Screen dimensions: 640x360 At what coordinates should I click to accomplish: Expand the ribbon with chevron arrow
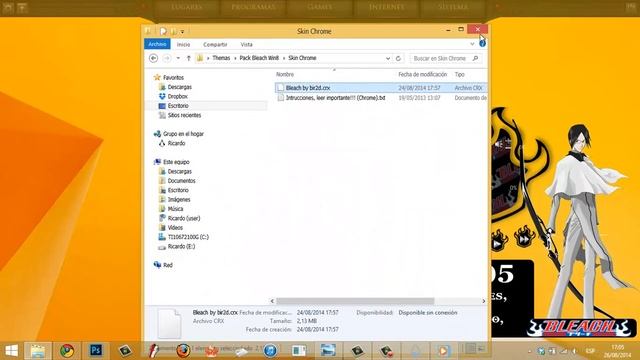point(472,44)
